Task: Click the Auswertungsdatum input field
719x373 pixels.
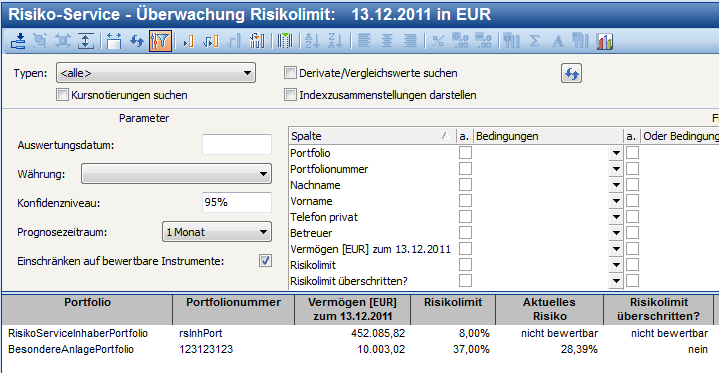Action: click(x=237, y=145)
